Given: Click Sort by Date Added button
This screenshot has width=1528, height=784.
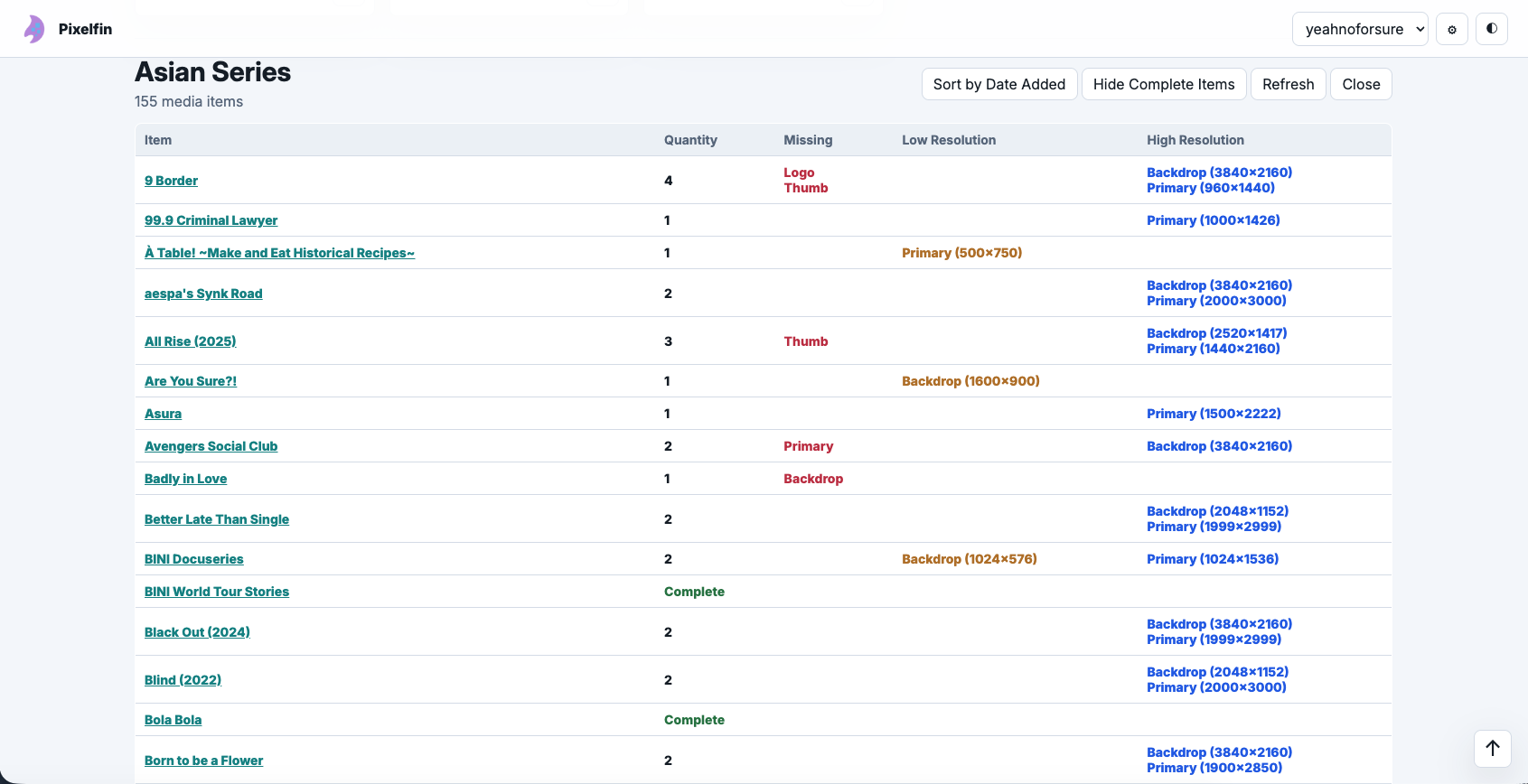Looking at the screenshot, I should click(999, 84).
